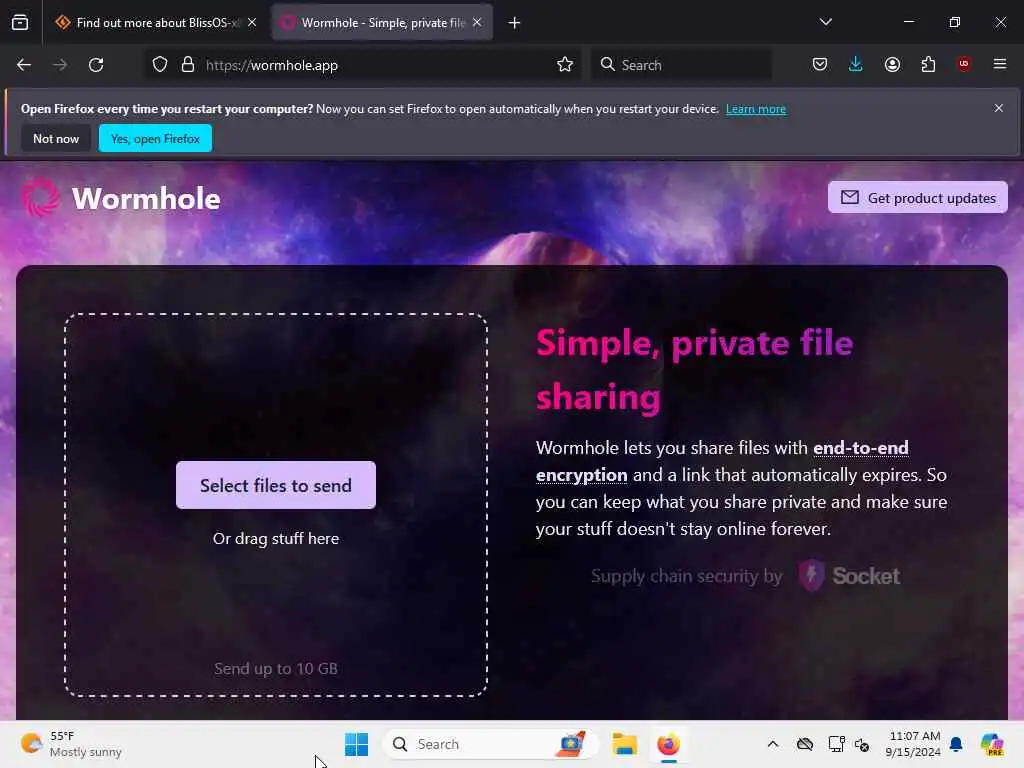The height and width of the screenshot is (768, 1024).
Task: Open the muted volume tray icon
Action: click(x=862, y=744)
